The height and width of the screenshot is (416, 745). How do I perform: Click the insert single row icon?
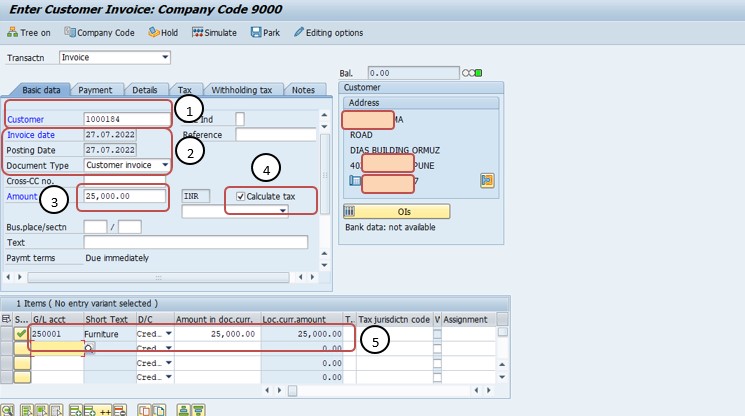click(x=76, y=410)
